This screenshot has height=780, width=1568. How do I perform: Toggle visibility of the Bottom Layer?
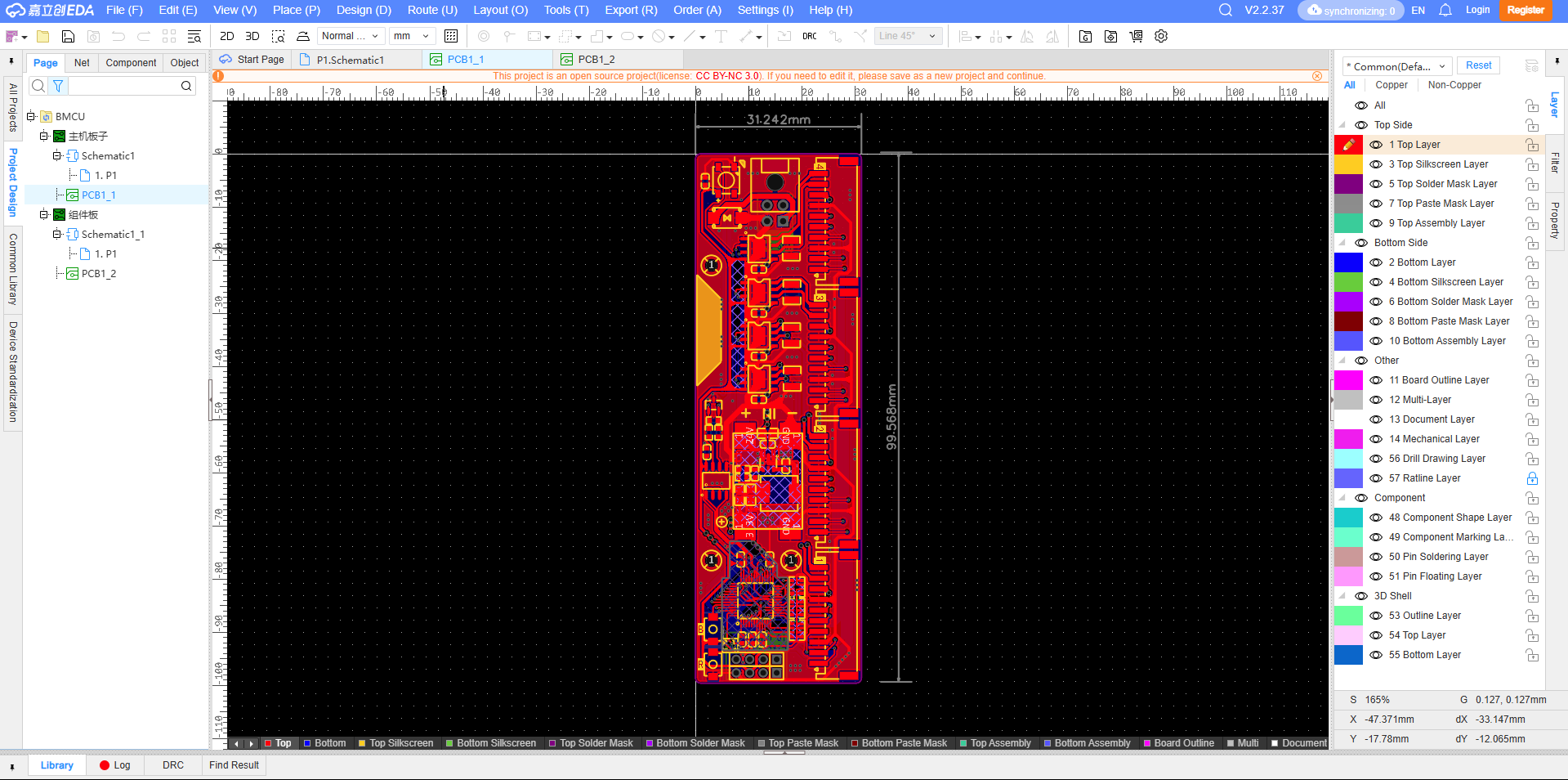click(1376, 262)
